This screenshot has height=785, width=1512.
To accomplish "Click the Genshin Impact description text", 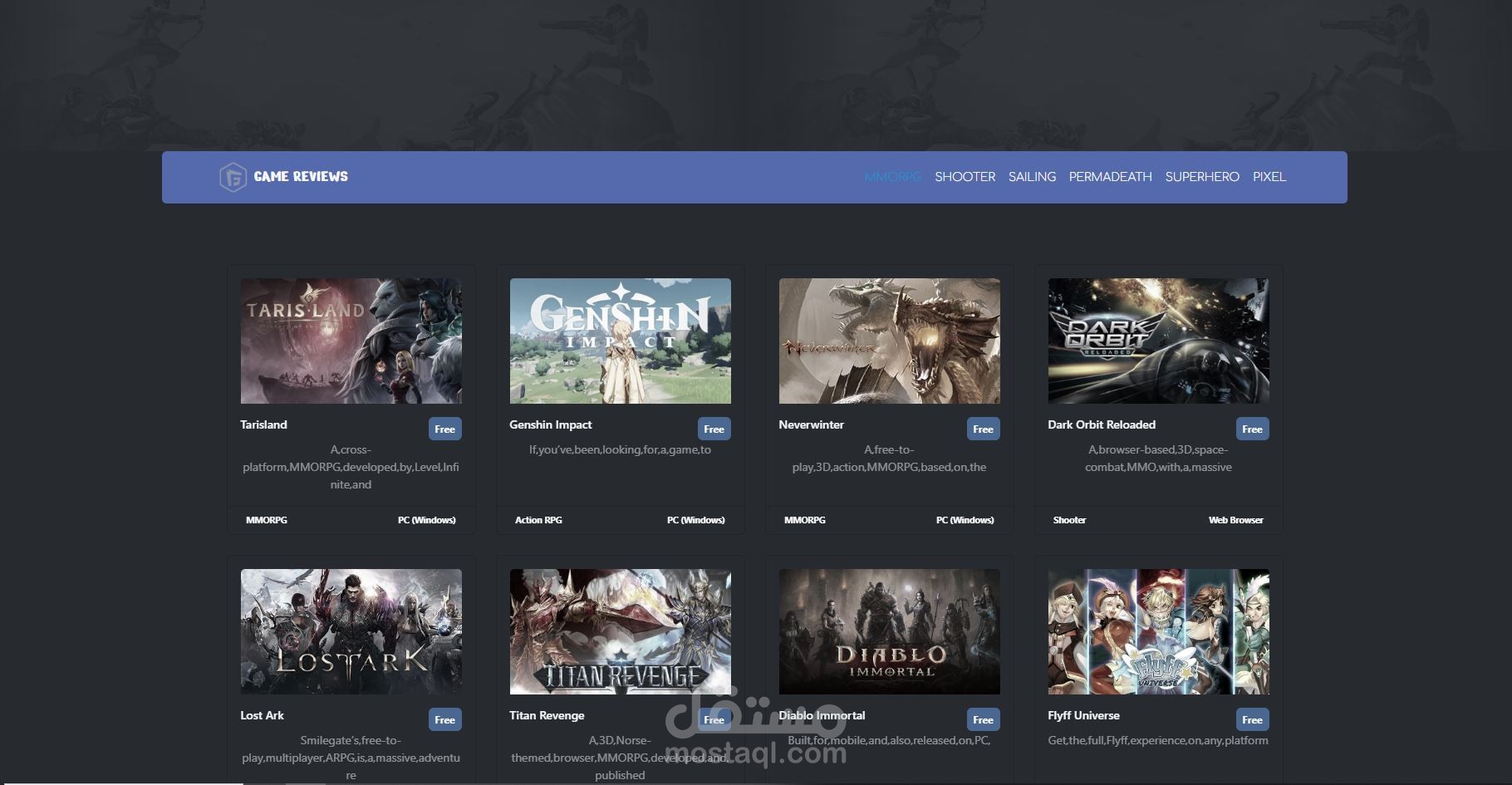I will pyautogui.click(x=620, y=449).
